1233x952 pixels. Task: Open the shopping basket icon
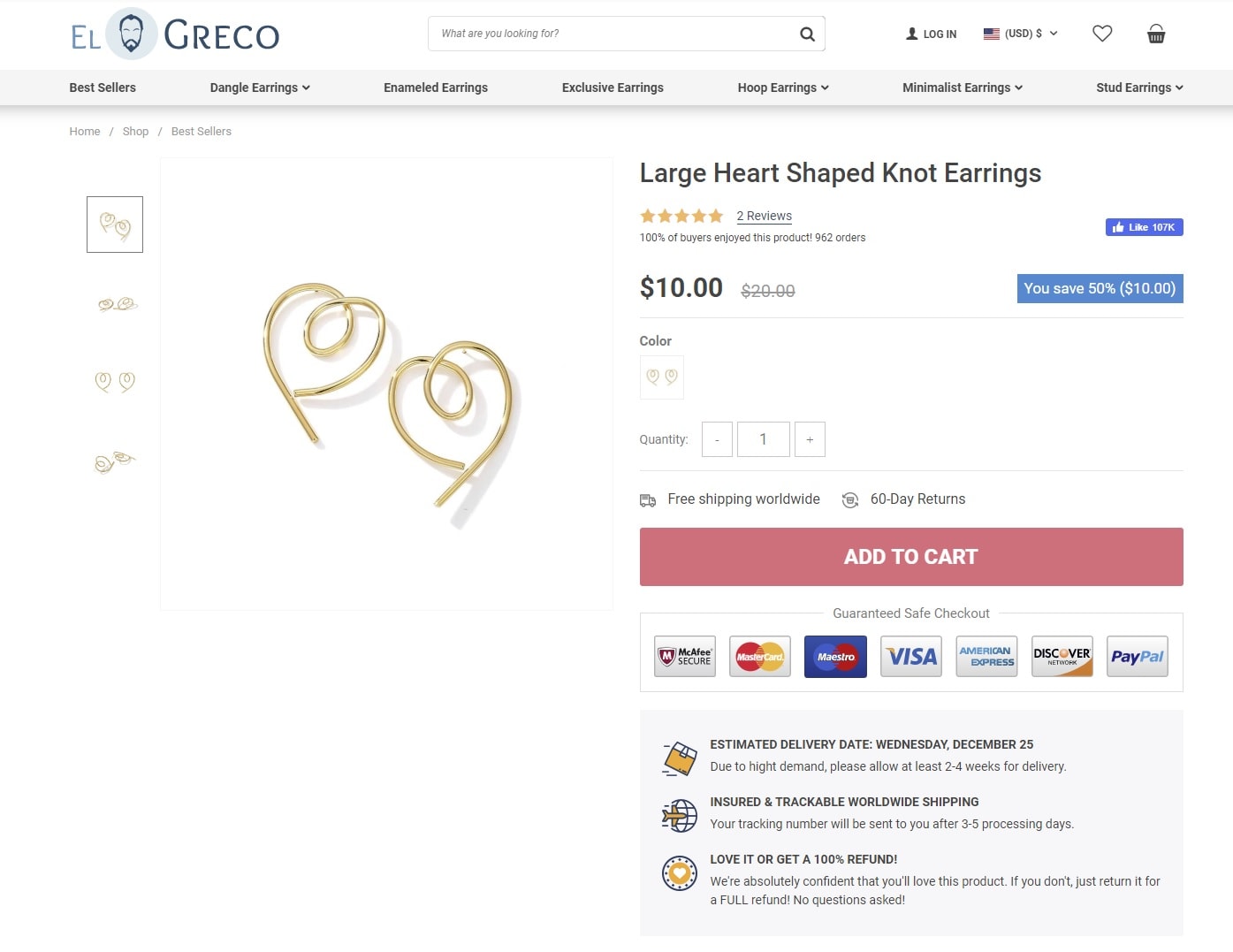pyautogui.click(x=1156, y=34)
